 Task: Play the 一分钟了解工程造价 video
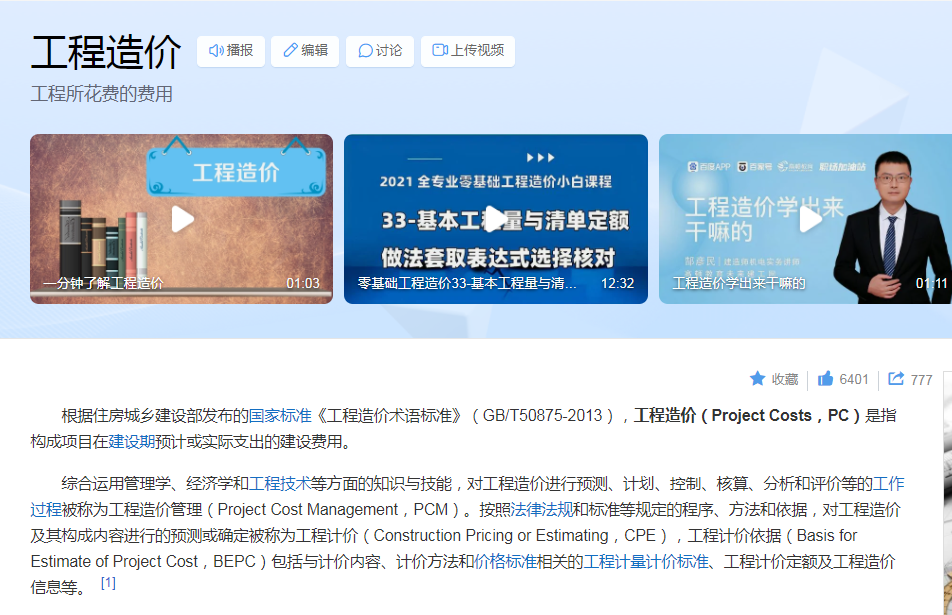[182, 219]
